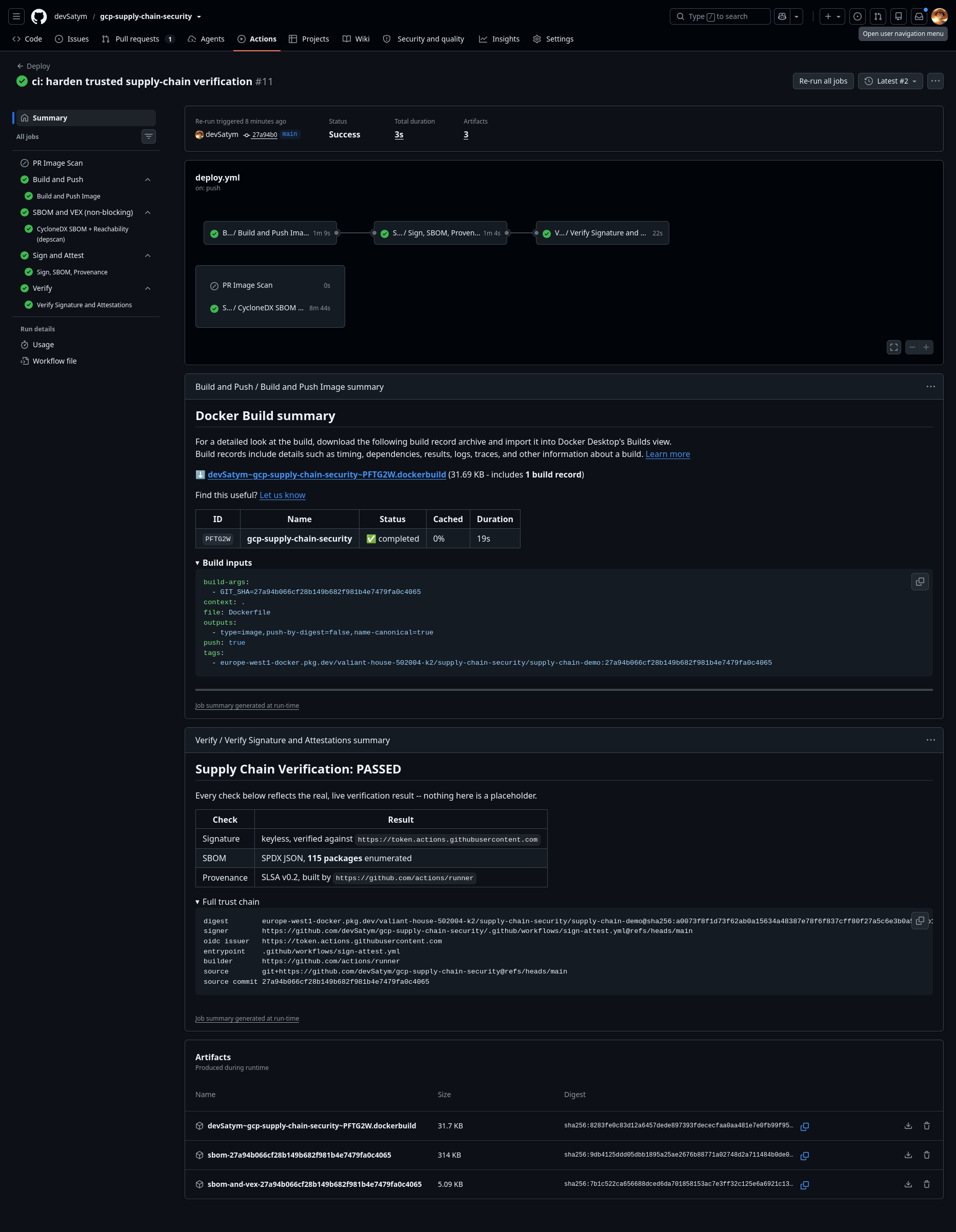
Task: Switch to the Projects tab
Action: pyautogui.click(x=309, y=39)
